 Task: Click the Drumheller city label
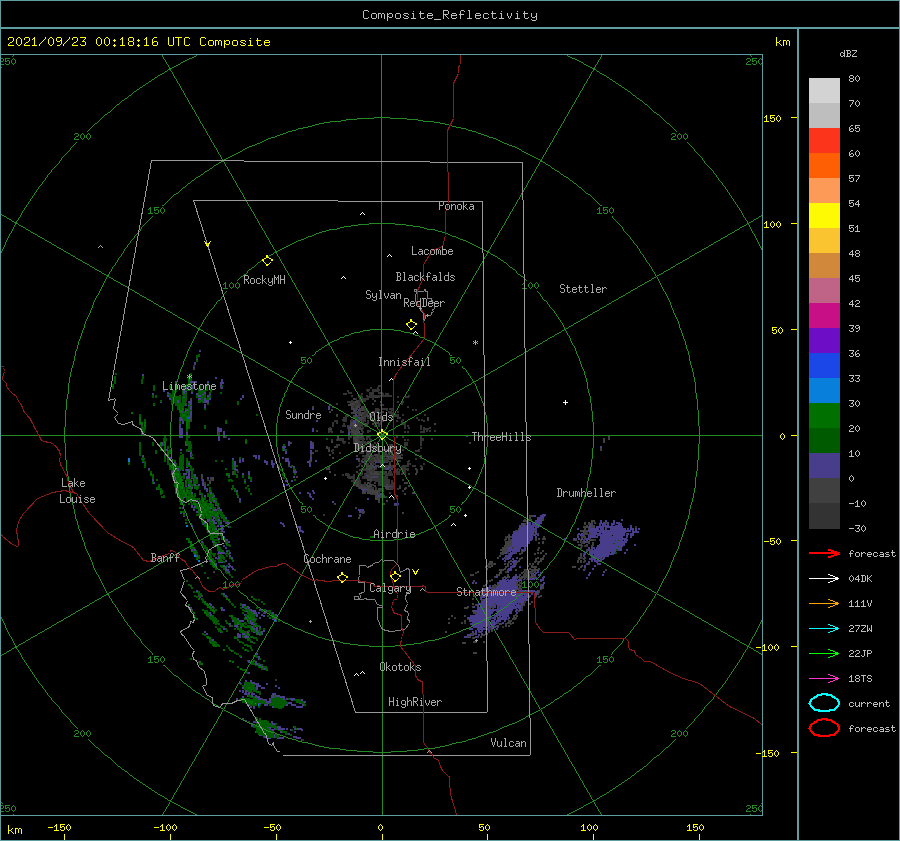pos(586,493)
